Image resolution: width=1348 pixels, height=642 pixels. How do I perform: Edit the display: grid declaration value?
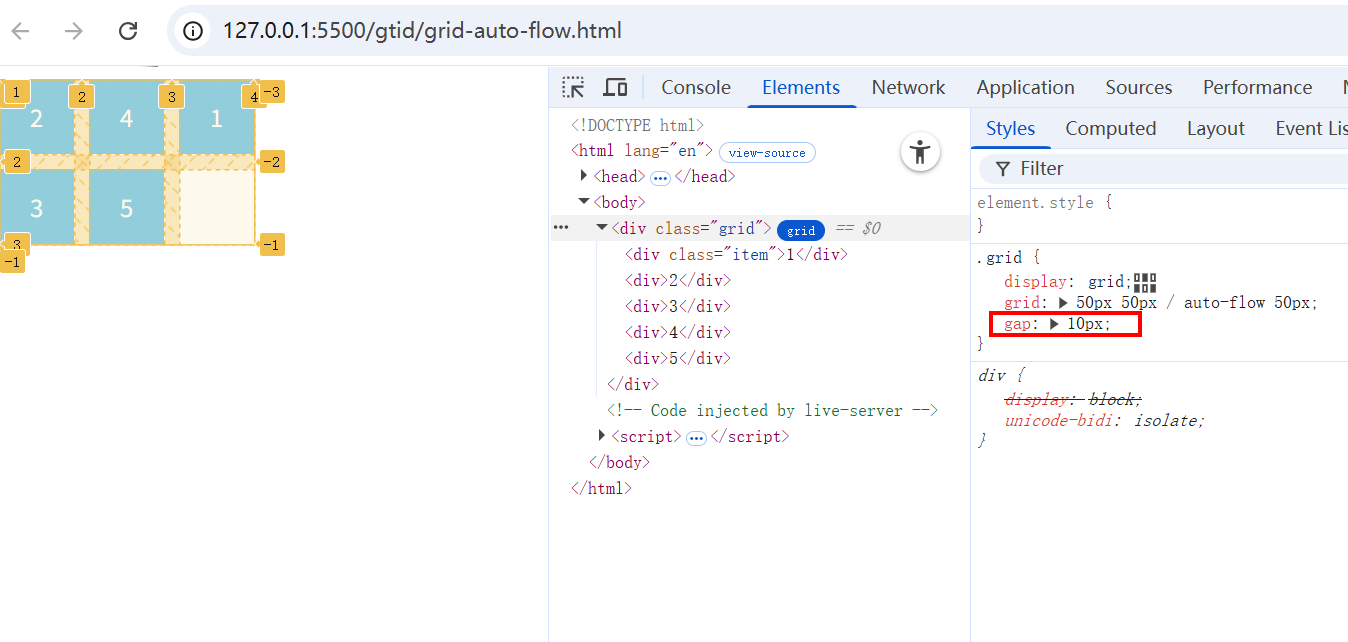click(1108, 282)
